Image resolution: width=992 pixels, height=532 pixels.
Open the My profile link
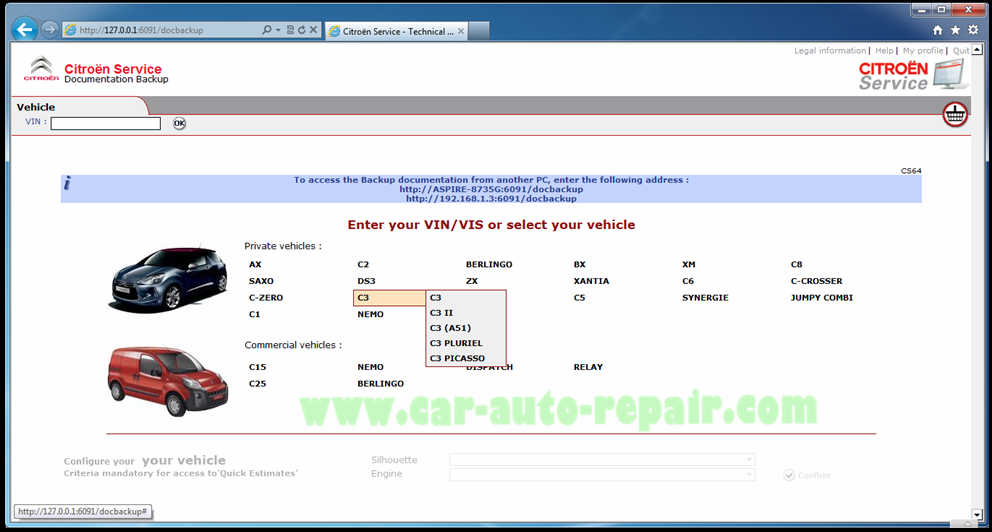pos(922,51)
